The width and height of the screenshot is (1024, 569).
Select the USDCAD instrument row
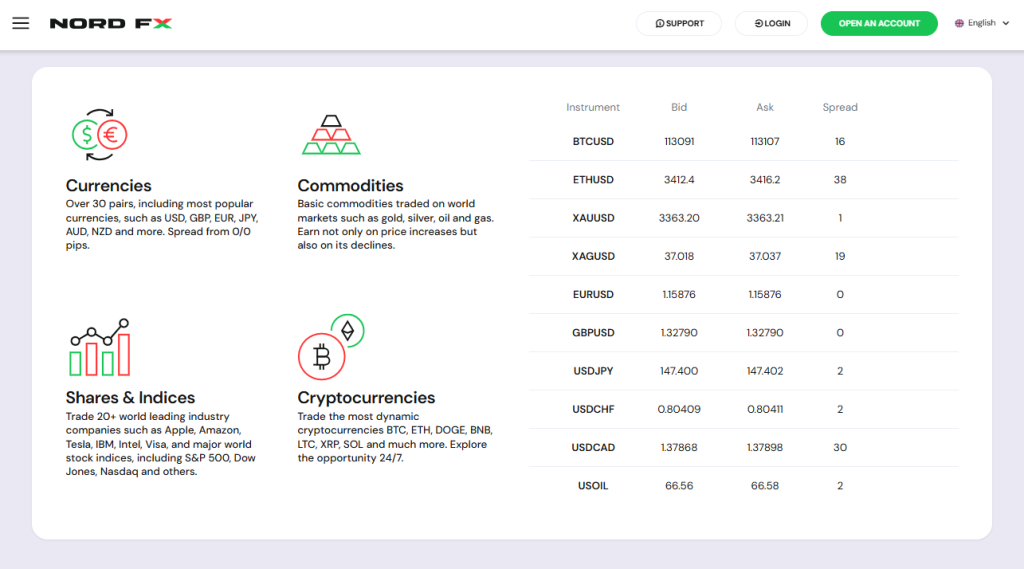pyautogui.click(x=744, y=447)
